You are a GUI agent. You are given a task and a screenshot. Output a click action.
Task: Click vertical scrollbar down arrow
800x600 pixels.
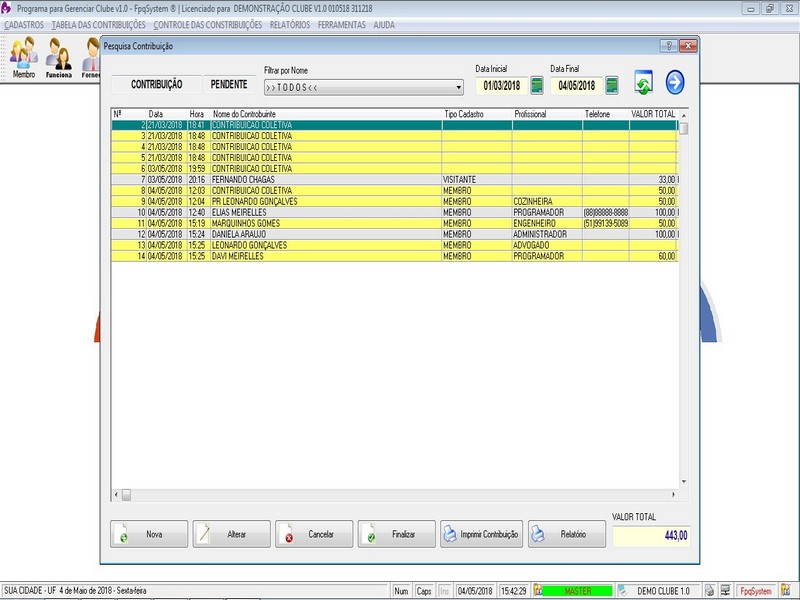[684, 482]
